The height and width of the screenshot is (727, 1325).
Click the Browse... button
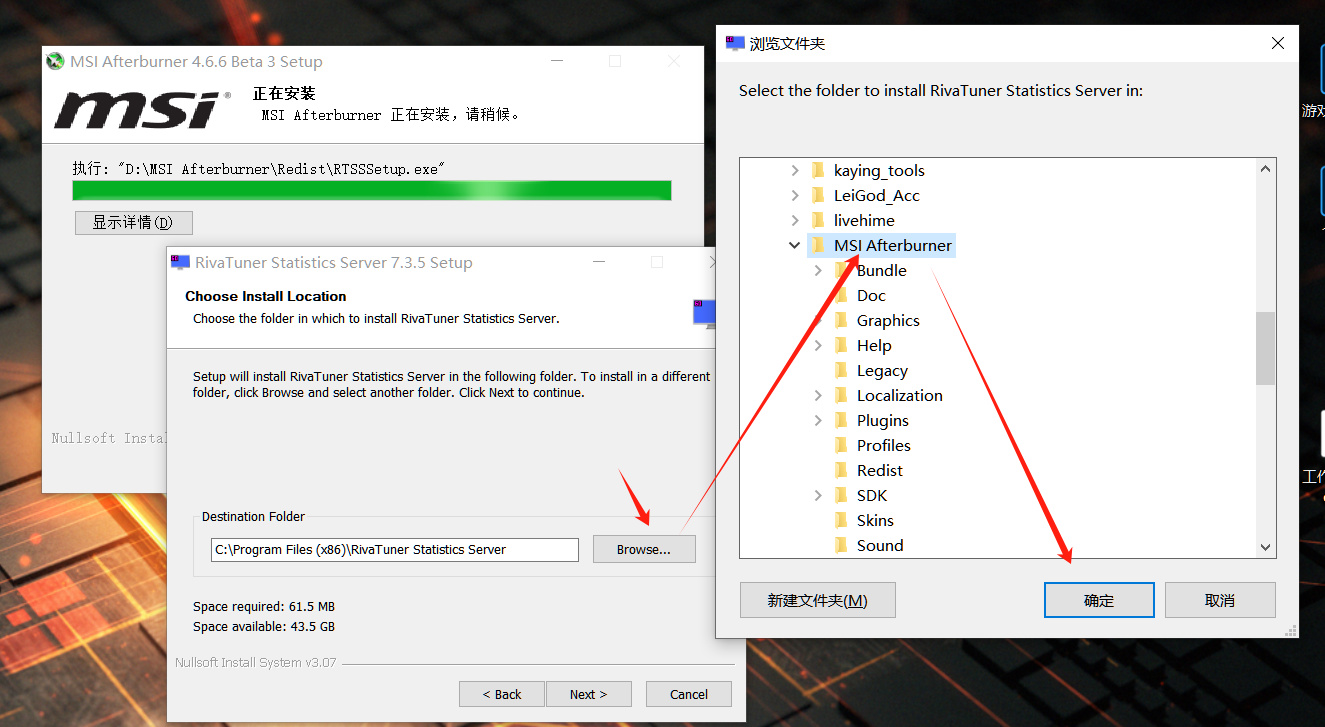click(x=644, y=549)
